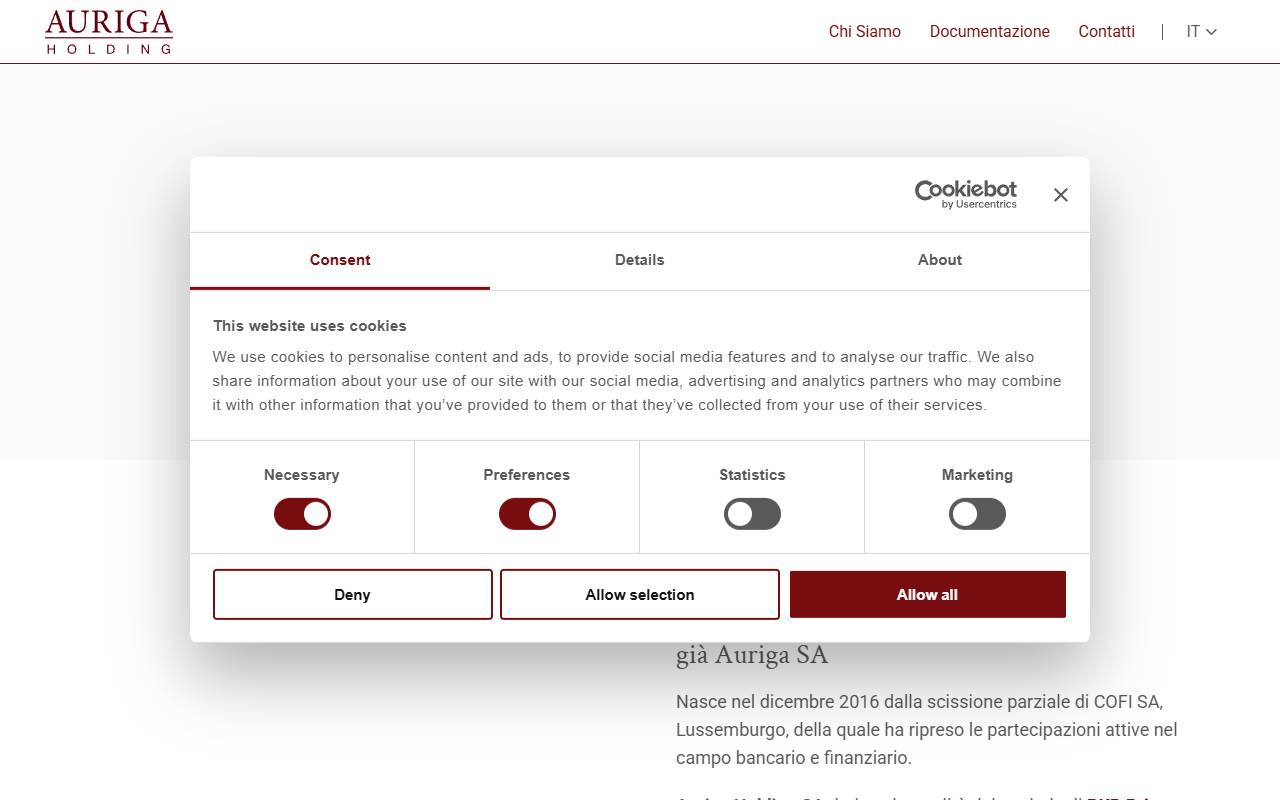This screenshot has height=800, width=1280.
Task: Click the Auriga Holding logo
Action: pos(109,32)
